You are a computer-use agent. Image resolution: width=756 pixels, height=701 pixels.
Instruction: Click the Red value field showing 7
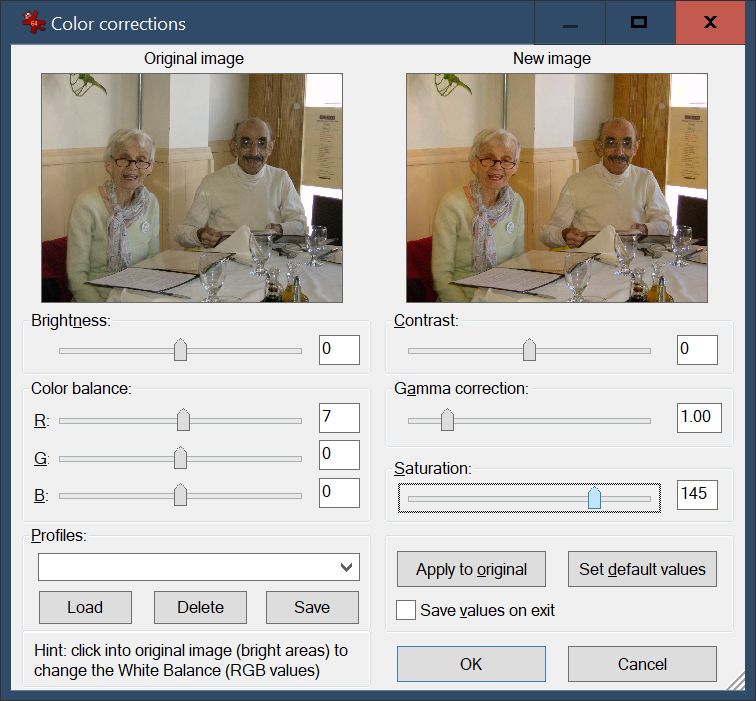(x=339, y=418)
